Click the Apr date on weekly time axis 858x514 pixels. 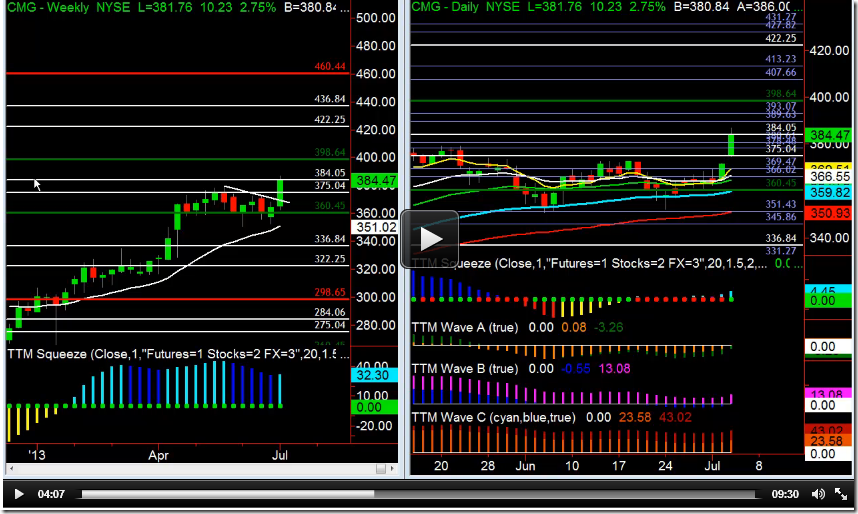pyautogui.click(x=158, y=455)
